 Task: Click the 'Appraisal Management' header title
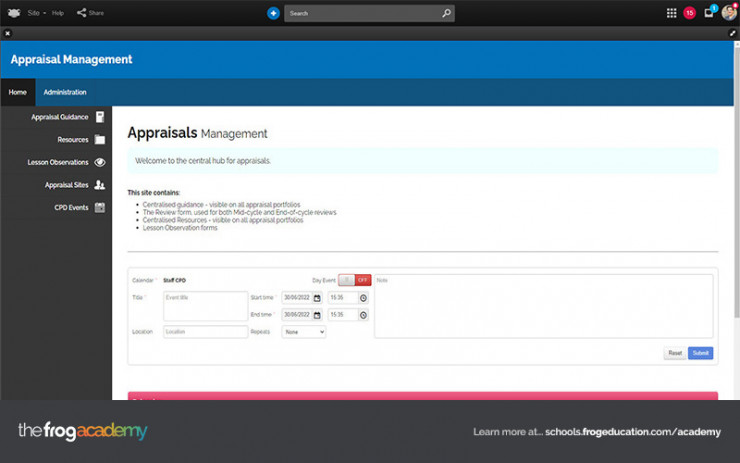click(71, 59)
